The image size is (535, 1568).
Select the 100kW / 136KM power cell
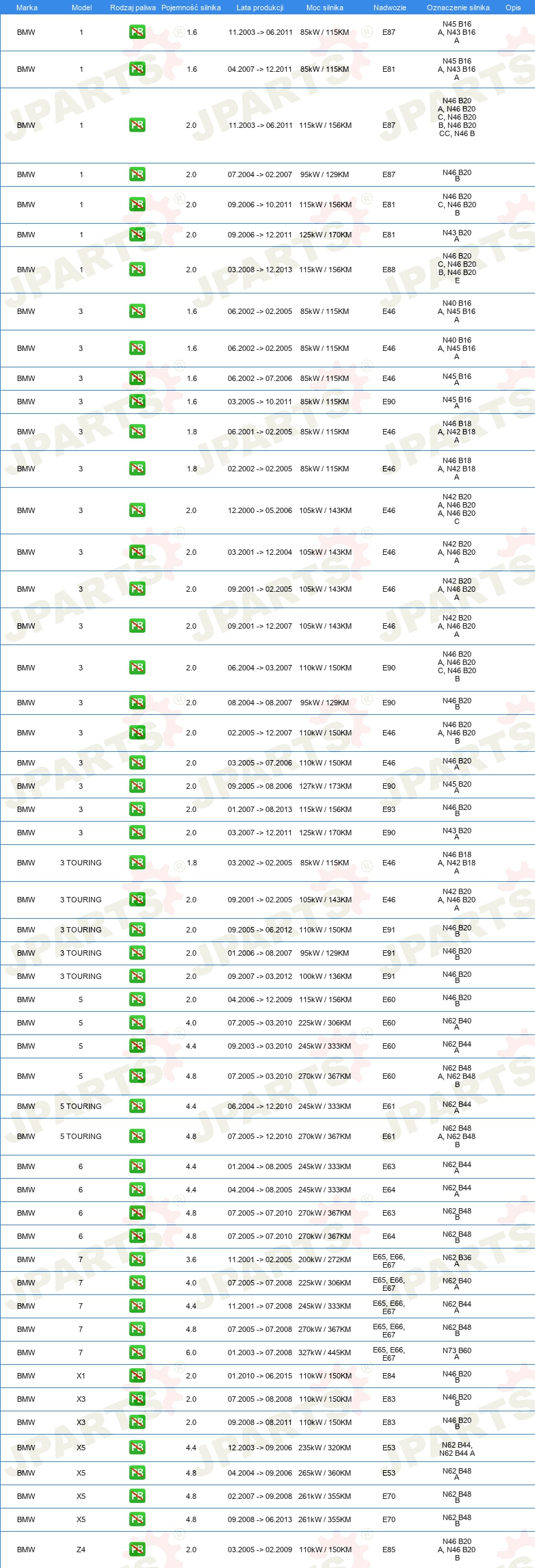click(325, 976)
